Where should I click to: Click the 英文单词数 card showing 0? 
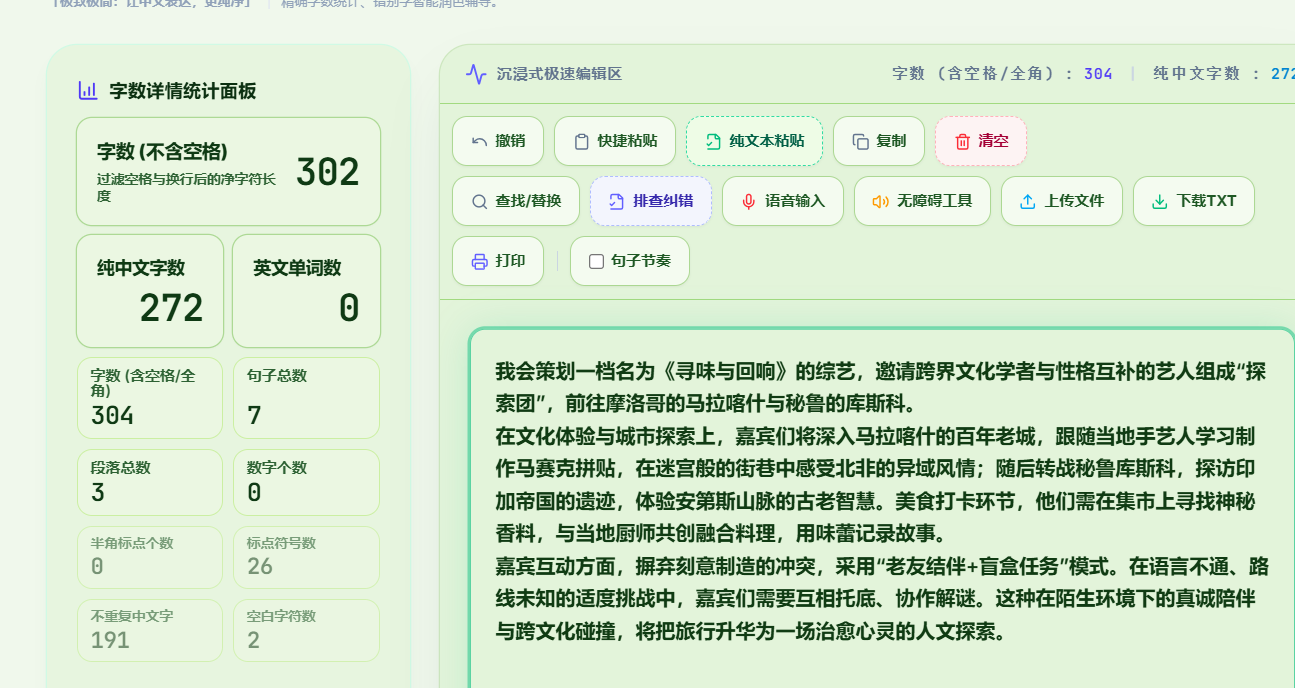tap(306, 291)
